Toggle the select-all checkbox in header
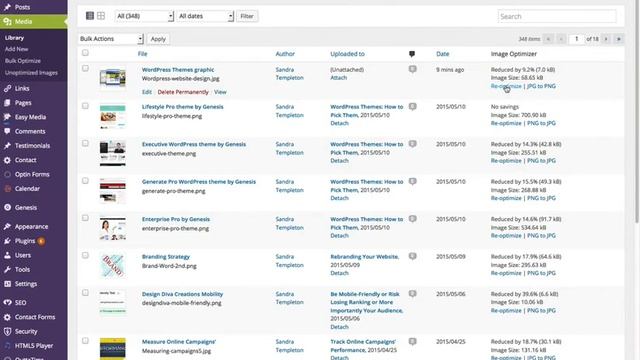The height and width of the screenshot is (360, 640). tap(85, 53)
